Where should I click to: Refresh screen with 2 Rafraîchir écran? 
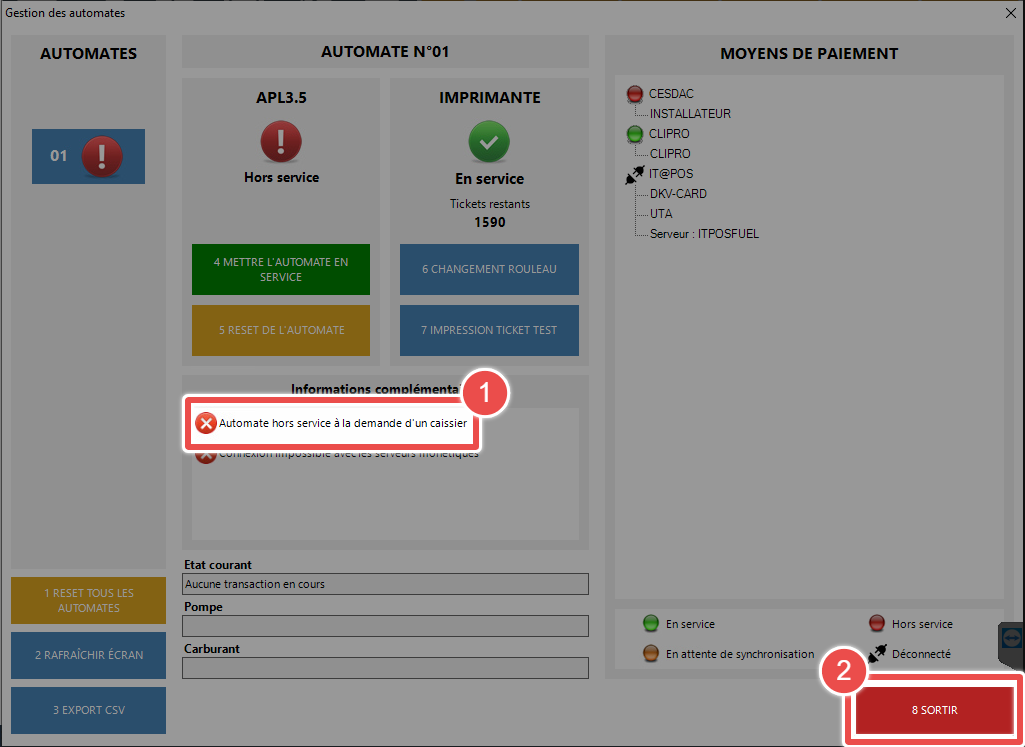pos(88,655)
